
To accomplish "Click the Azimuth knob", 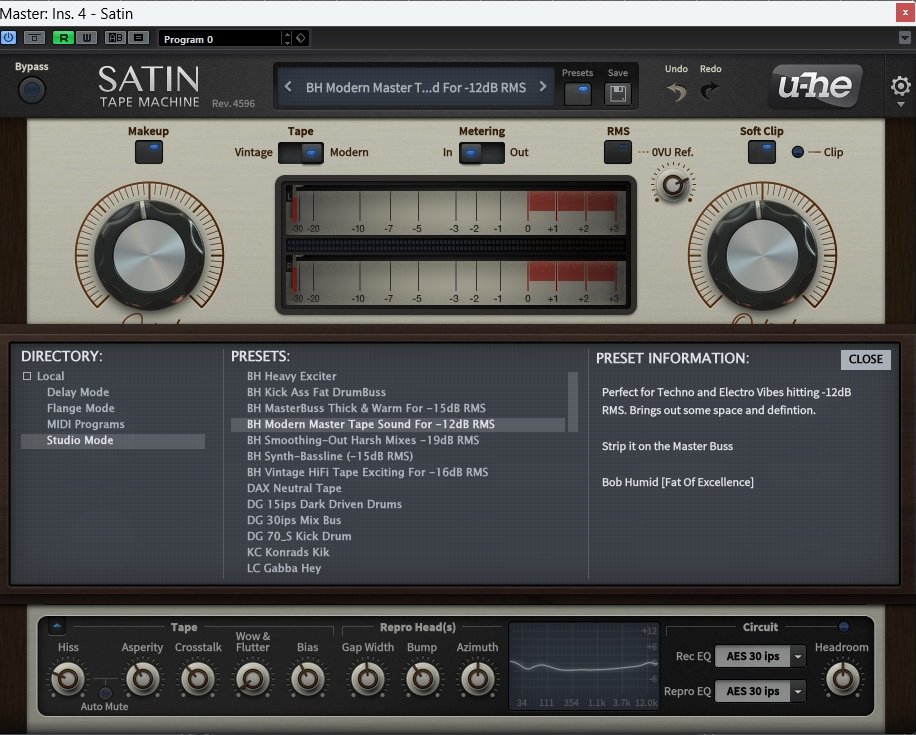I will coord(478,678).
